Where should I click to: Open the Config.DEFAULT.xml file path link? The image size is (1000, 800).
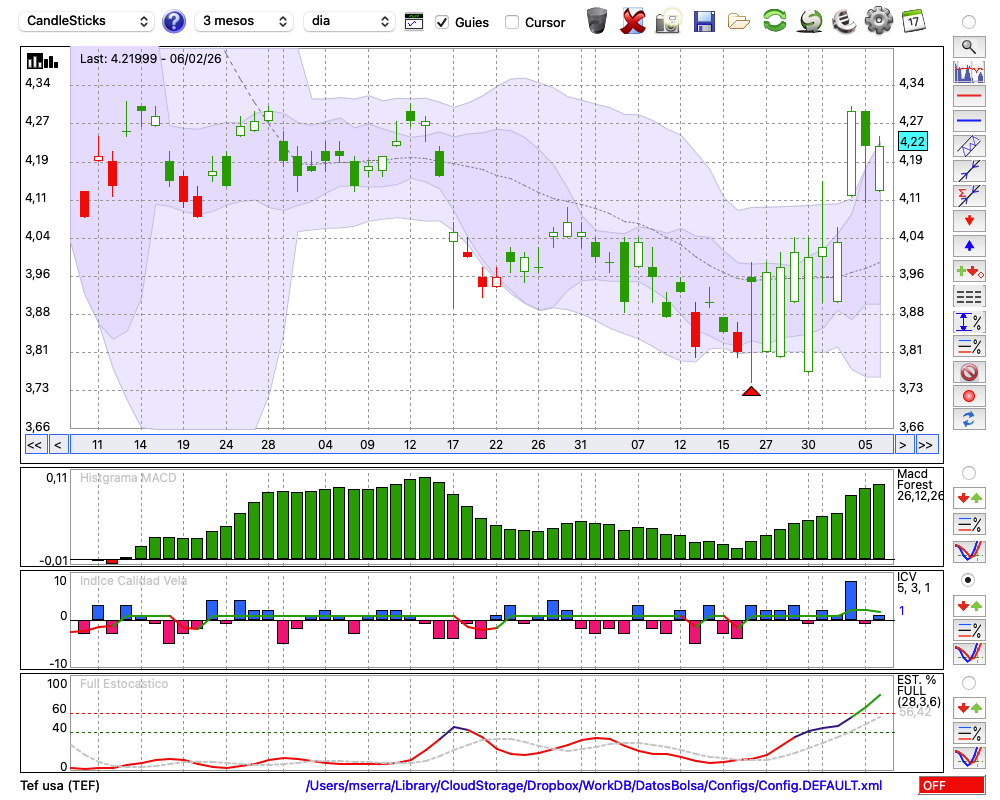(x=594, y=786)
